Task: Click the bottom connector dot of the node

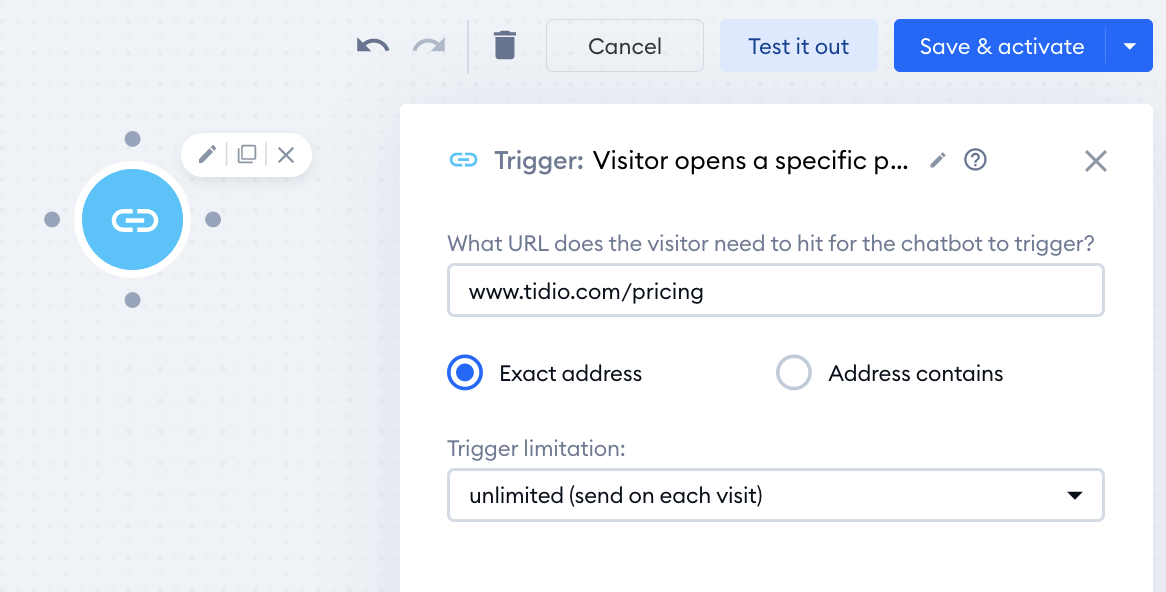Action: pyautogui.click(x=132, y=300)
